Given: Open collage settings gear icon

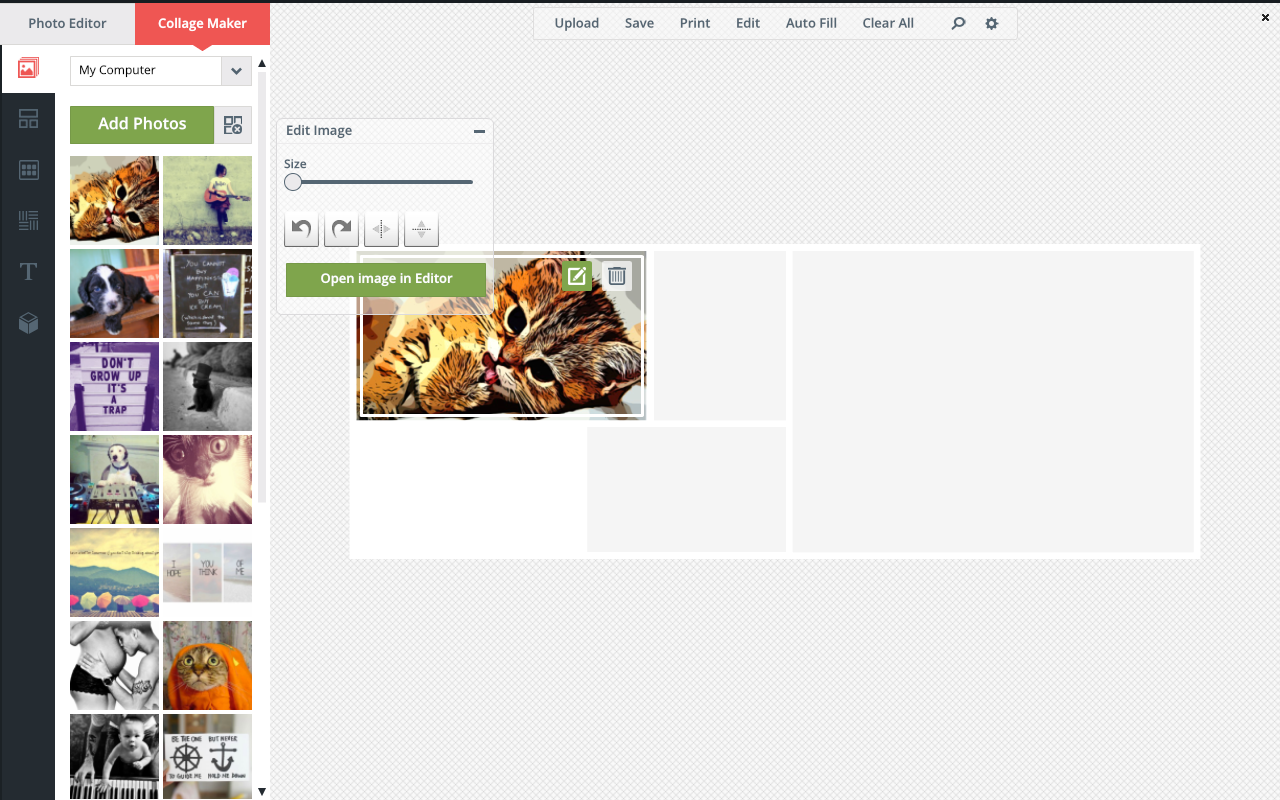Looking at the screenshot, I should 991,22.
